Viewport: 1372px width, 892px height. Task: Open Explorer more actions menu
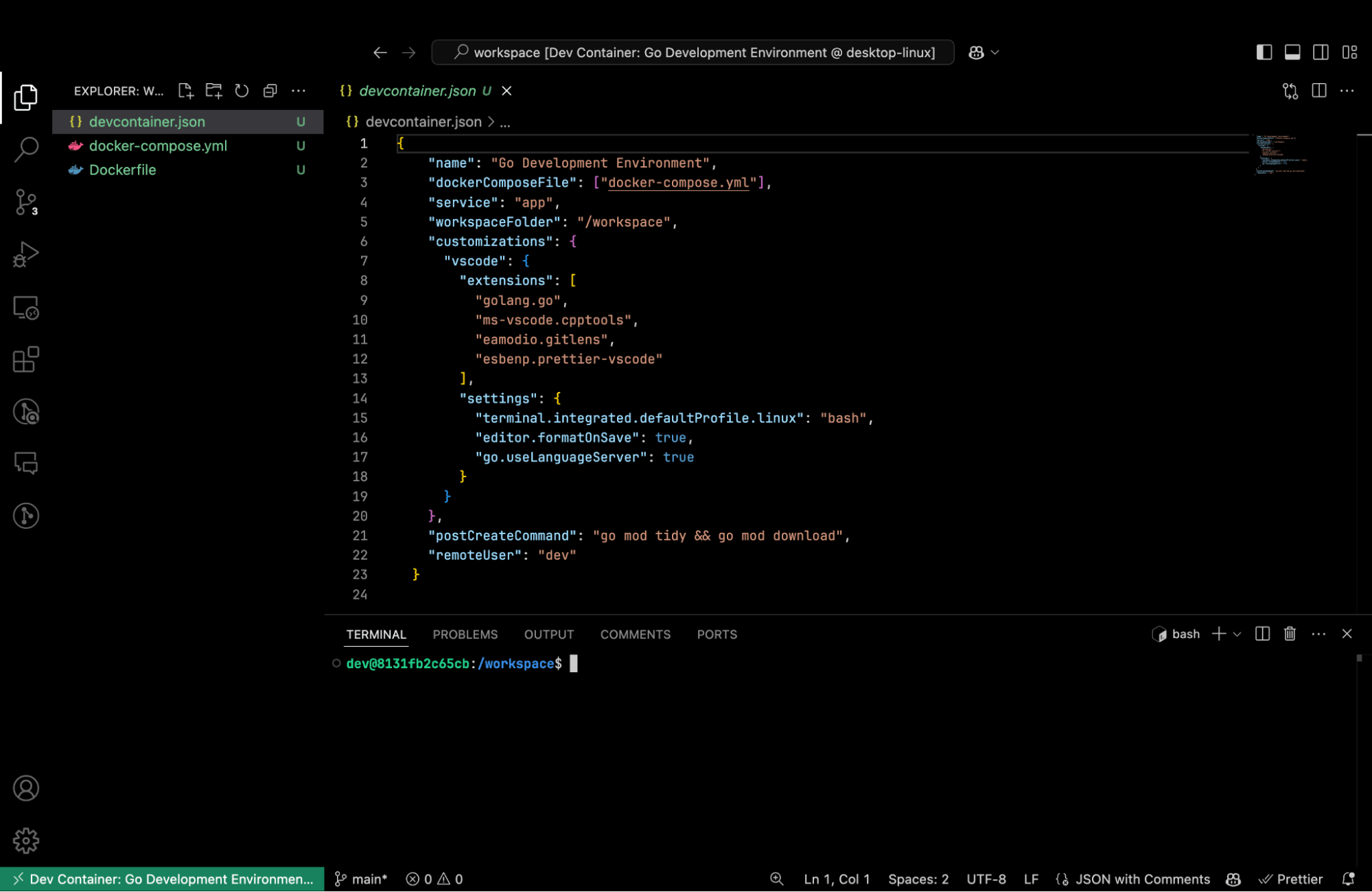[299, 91]
